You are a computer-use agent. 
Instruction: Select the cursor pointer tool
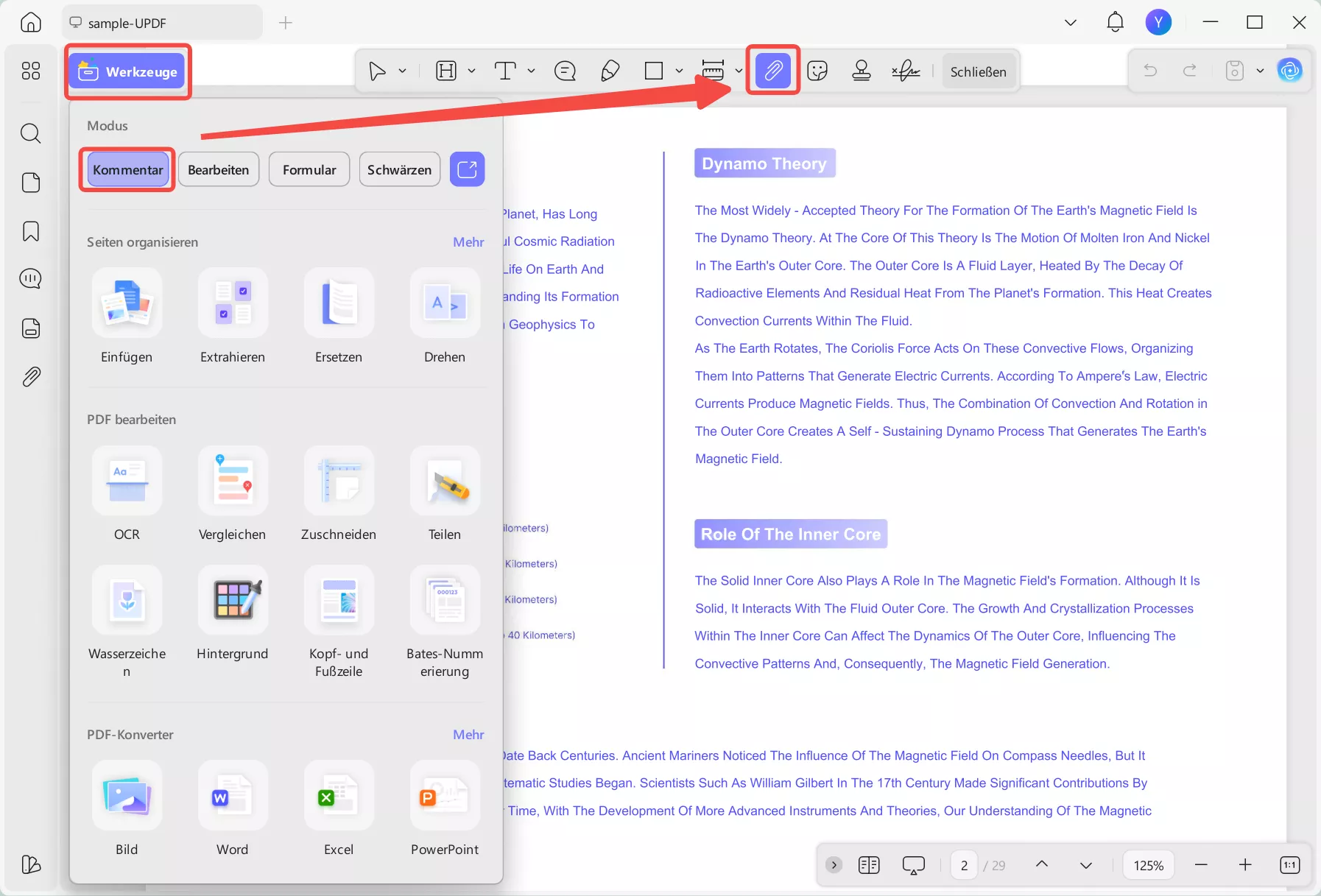pos(377,71)
